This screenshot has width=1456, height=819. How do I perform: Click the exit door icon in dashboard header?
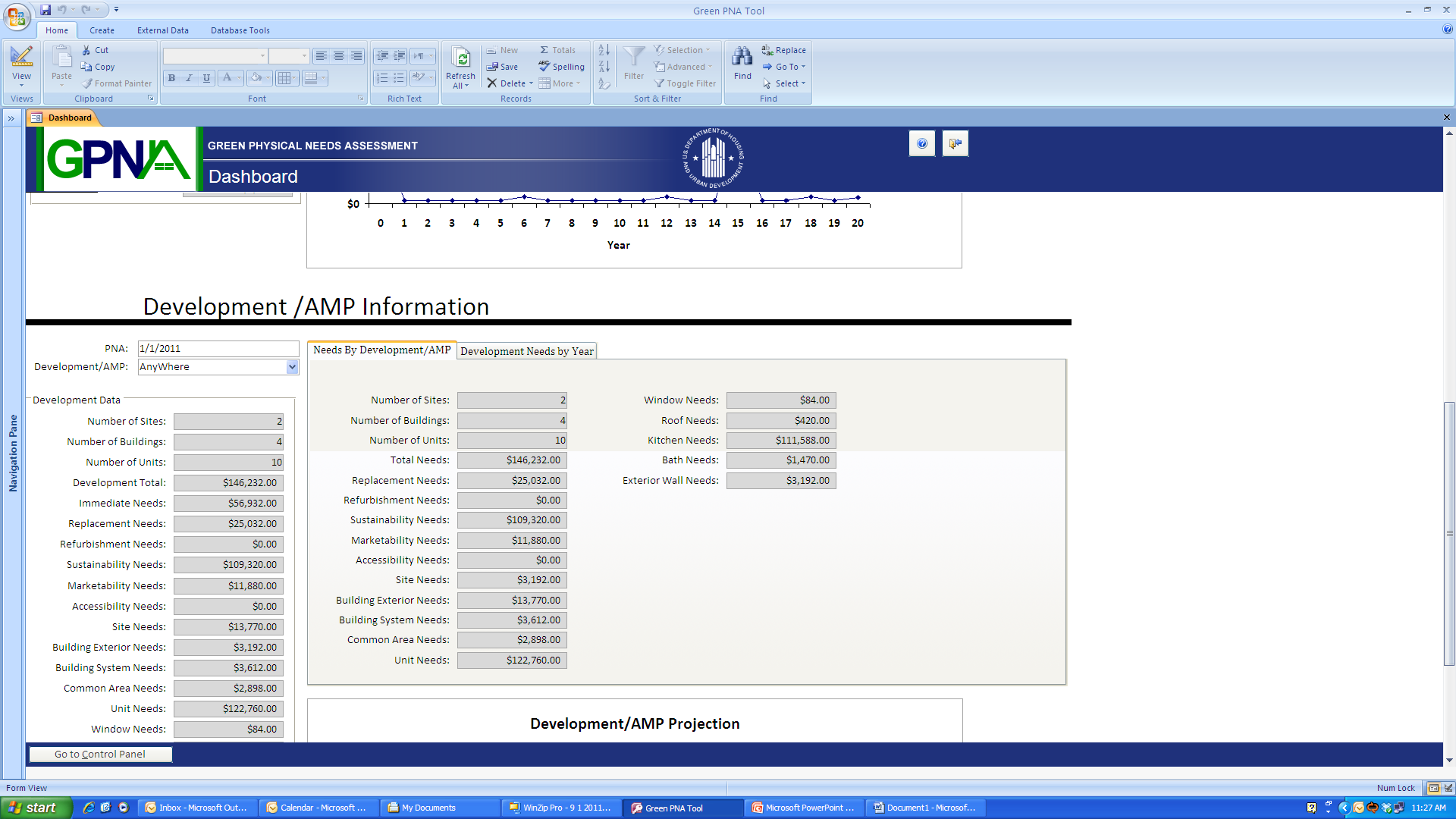[955, 143]
